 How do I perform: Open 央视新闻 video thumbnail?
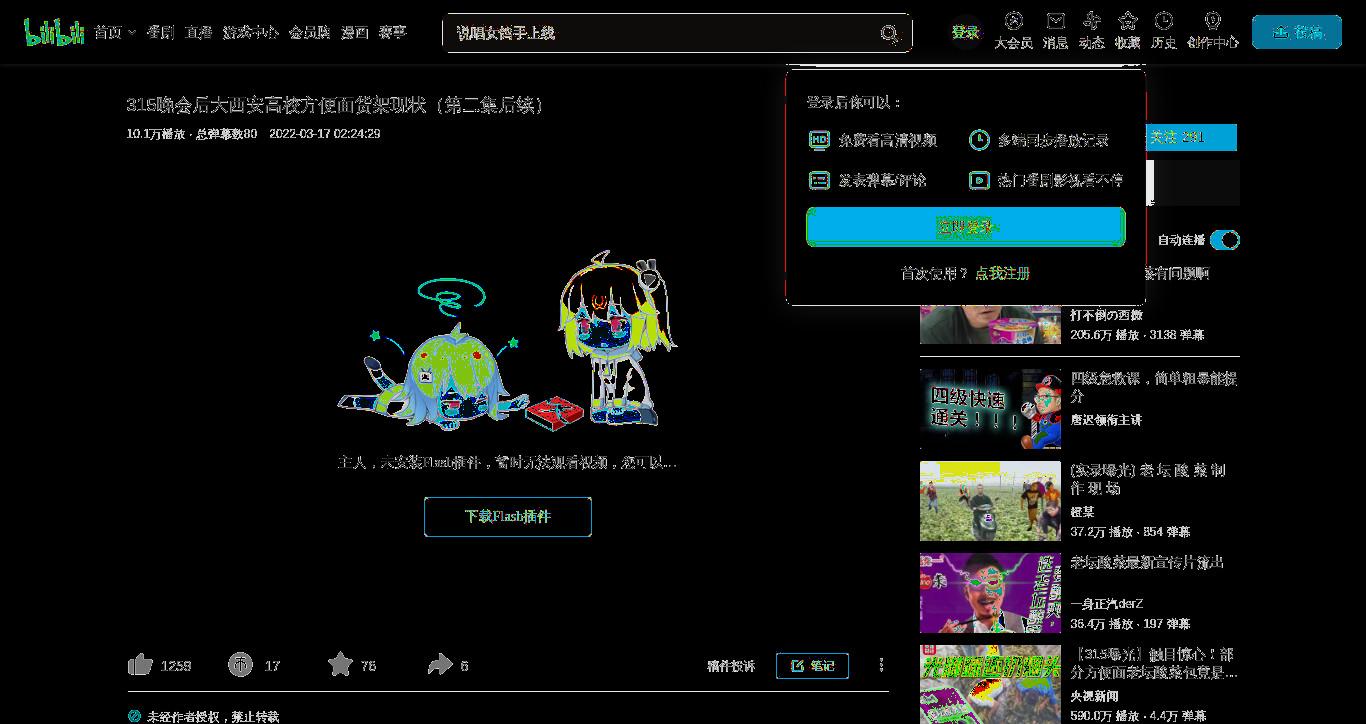click(990, 684)
